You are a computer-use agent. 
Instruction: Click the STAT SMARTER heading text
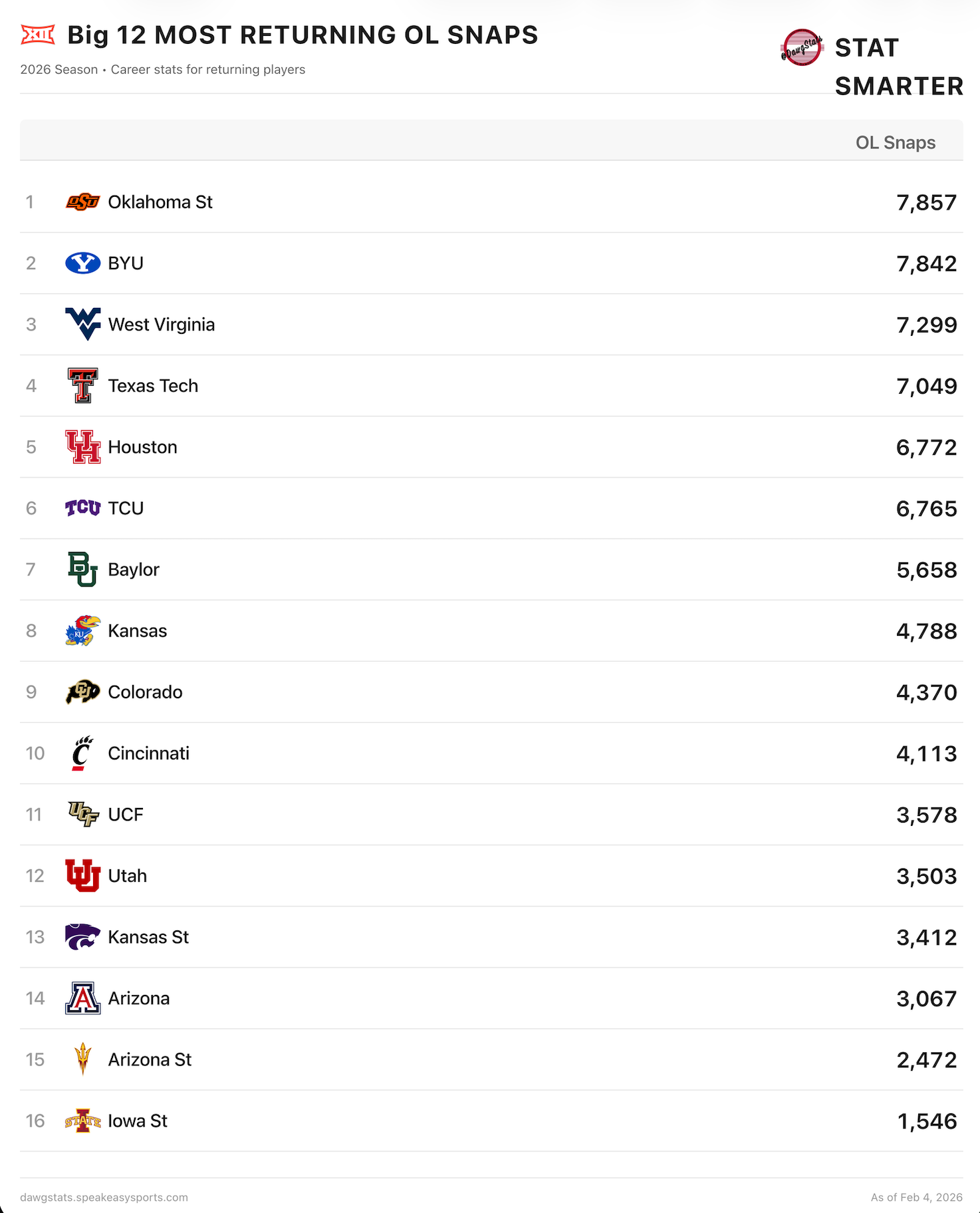point(898,67)
